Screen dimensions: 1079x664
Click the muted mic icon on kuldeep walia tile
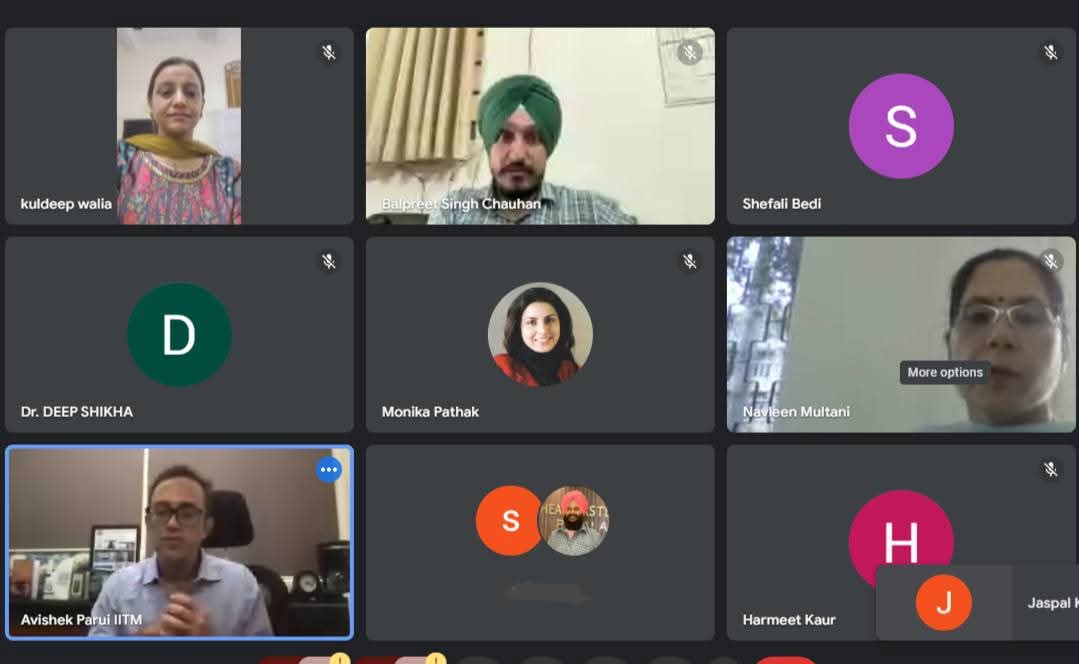pyautogui.click(x=329, y=52)
